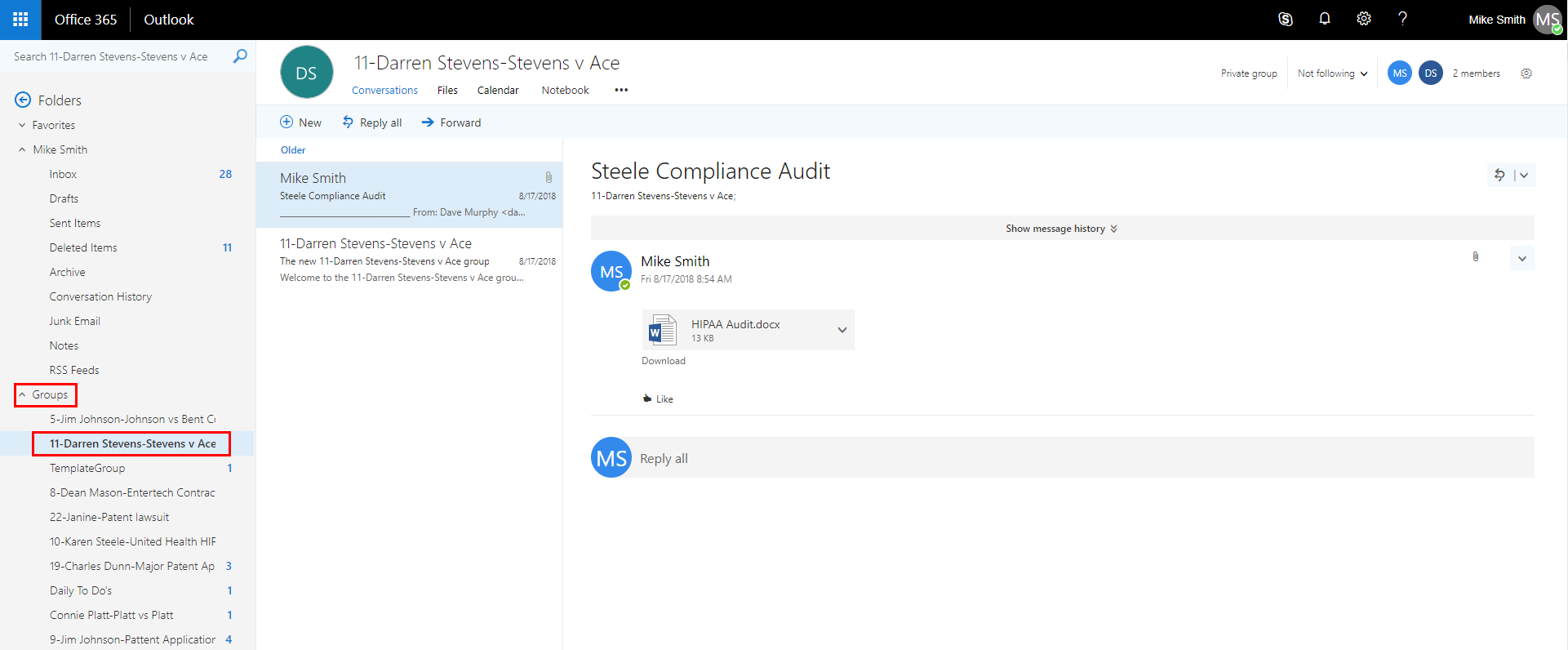1568x650 pixels.
Task: Collapse the Groups section
Action: pyautogui.click(x=22, y=394)
